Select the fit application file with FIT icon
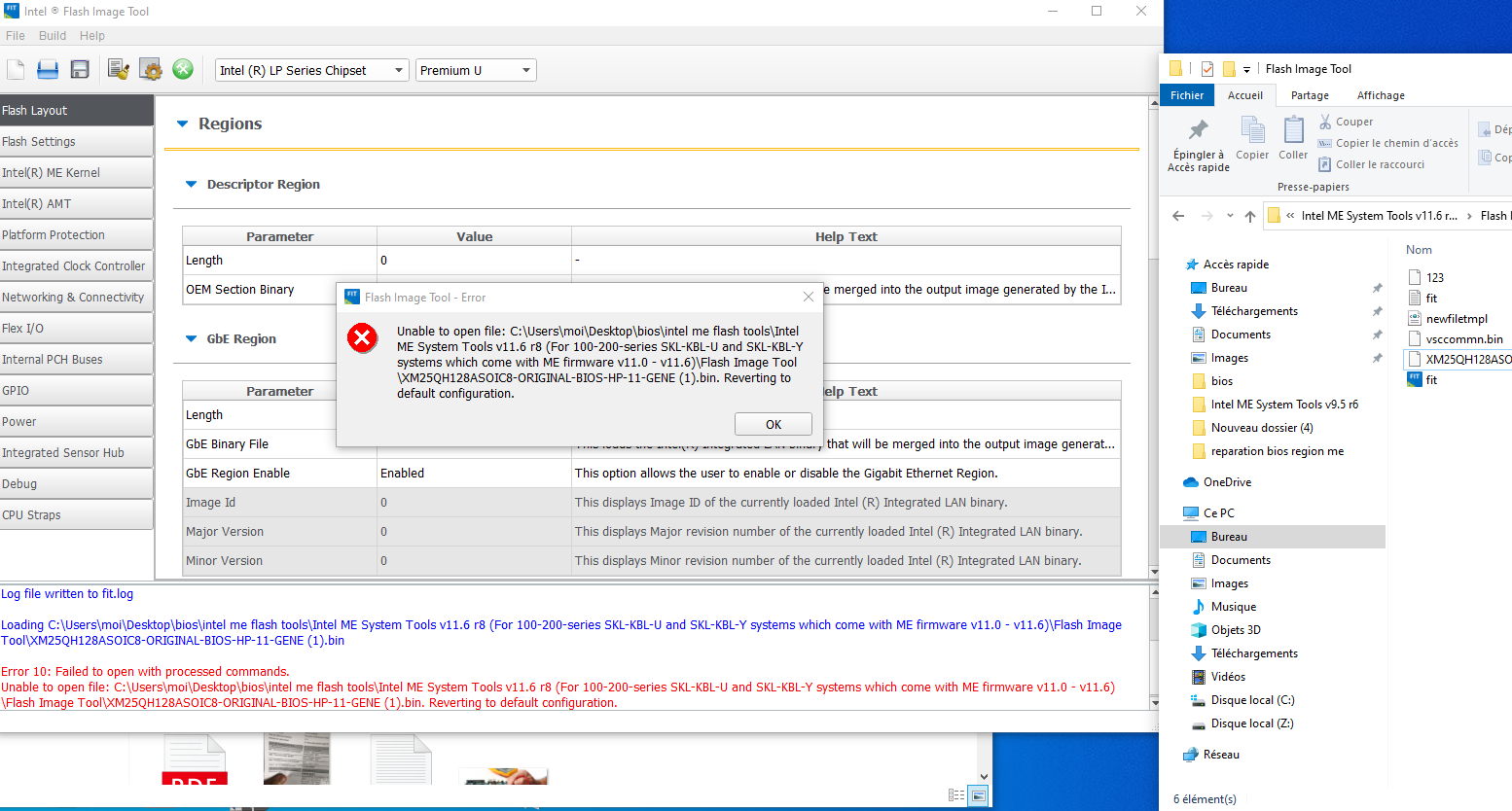The width and height of the screenshot is (1512, 811). pyautogui.click(x=1422, y=380)
